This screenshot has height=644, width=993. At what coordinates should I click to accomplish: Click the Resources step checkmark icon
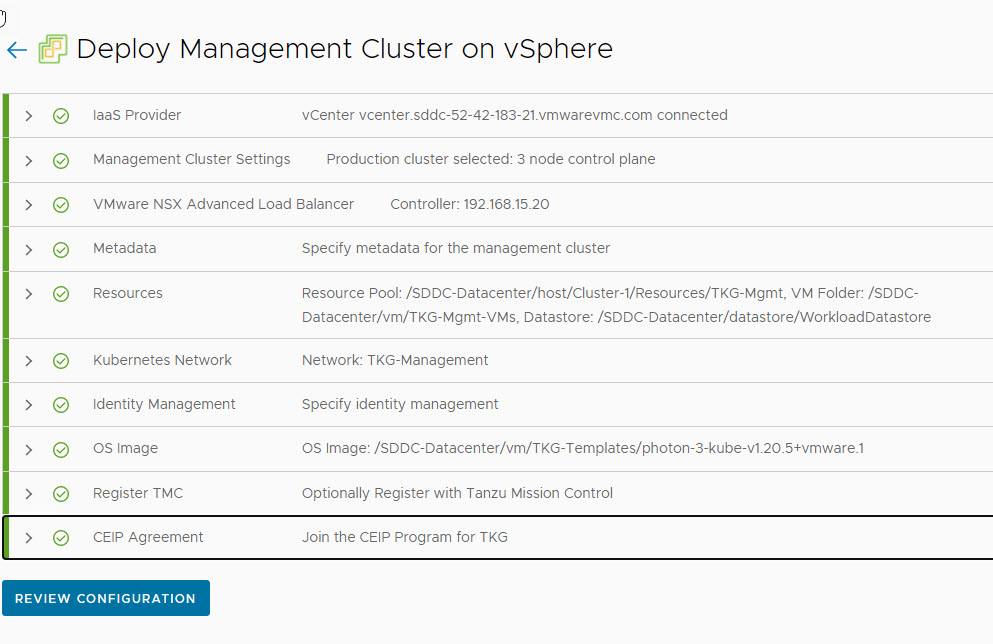(x=61, y=294)
